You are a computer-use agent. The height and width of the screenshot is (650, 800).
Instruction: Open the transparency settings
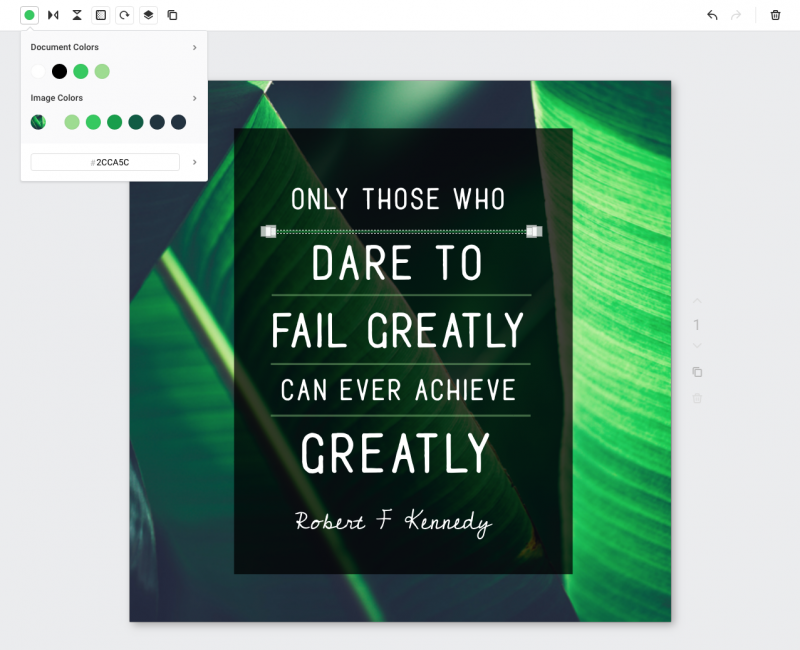click(x=101, y=15)
